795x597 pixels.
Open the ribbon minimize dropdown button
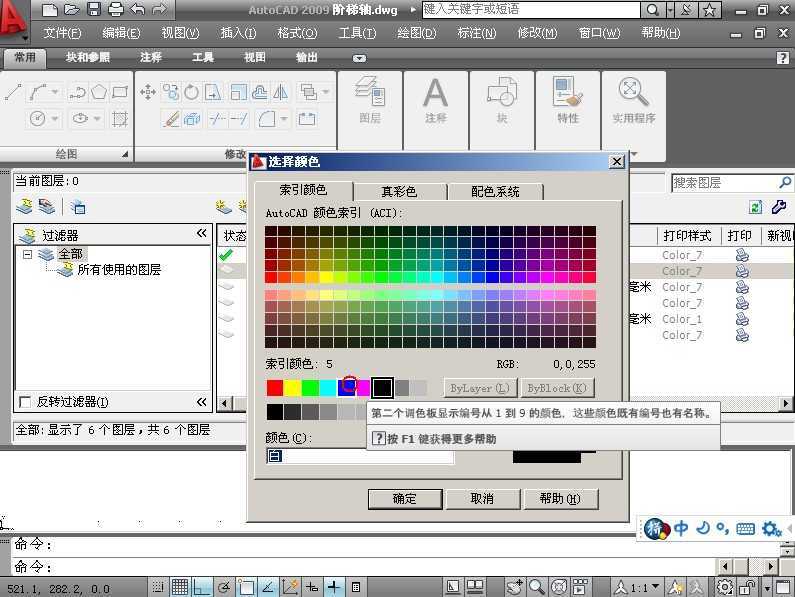[x=359, y=58]
